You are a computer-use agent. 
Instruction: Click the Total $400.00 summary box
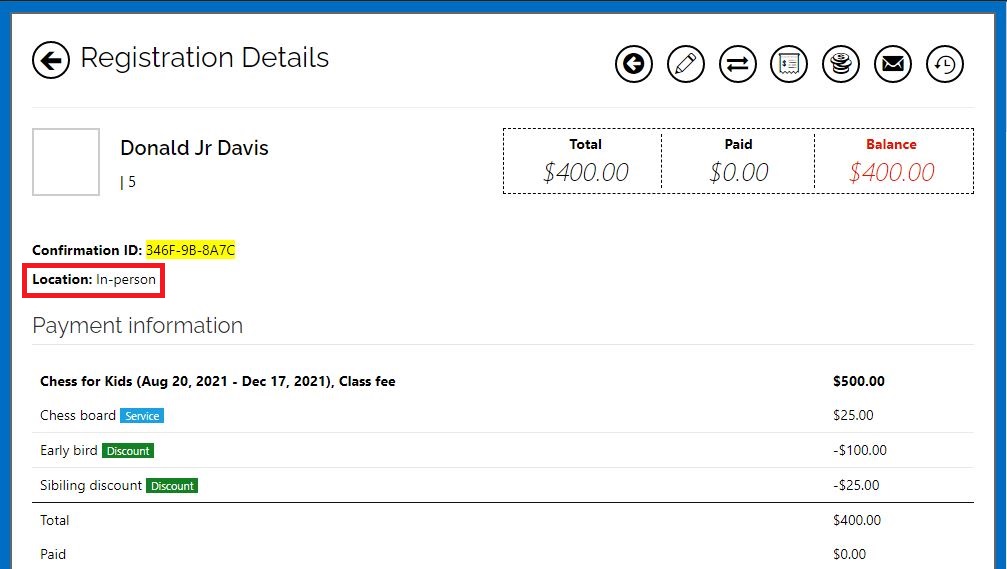coord(585,162)
